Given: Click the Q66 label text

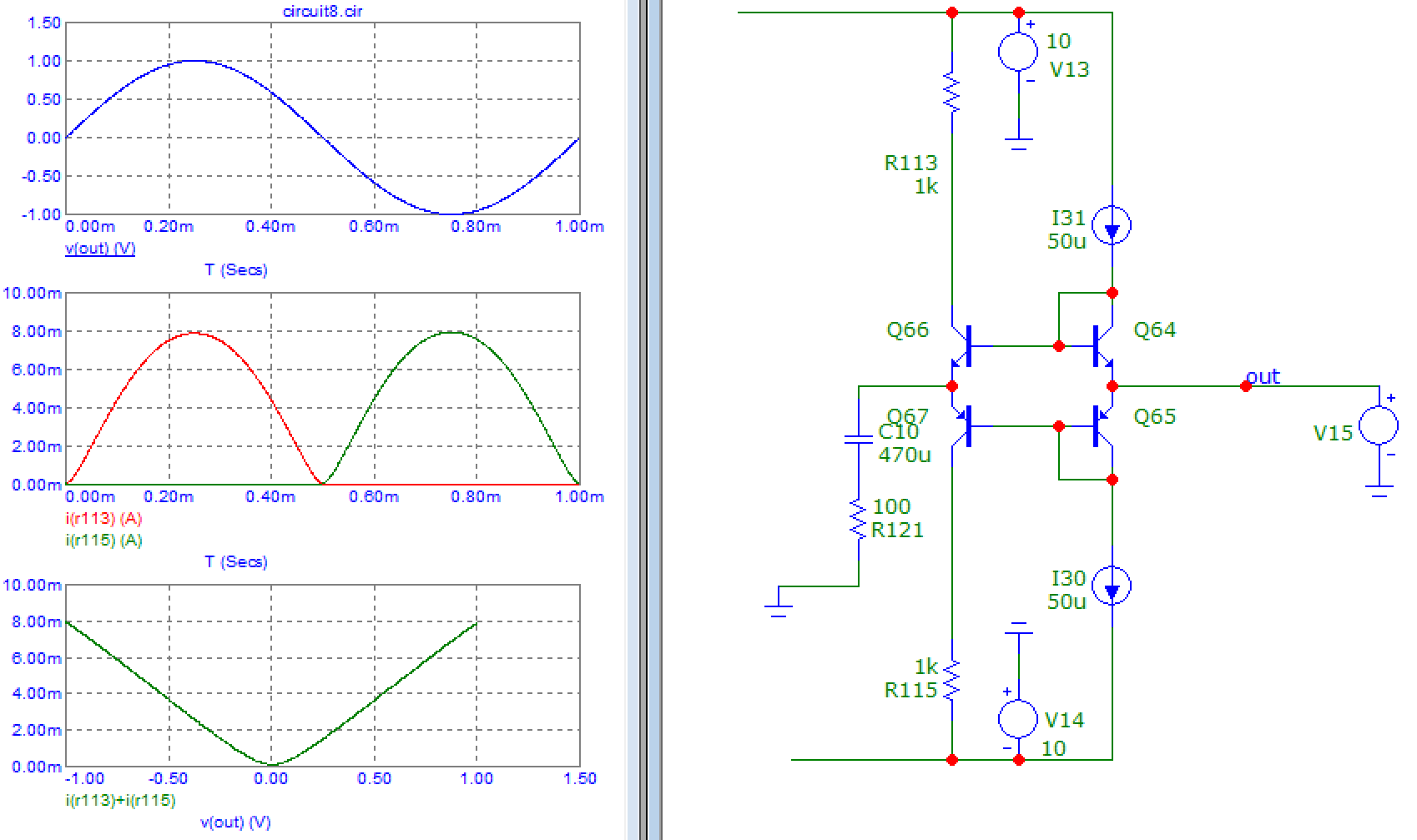Looking at the screenshot, I should (x=907, y=329).
